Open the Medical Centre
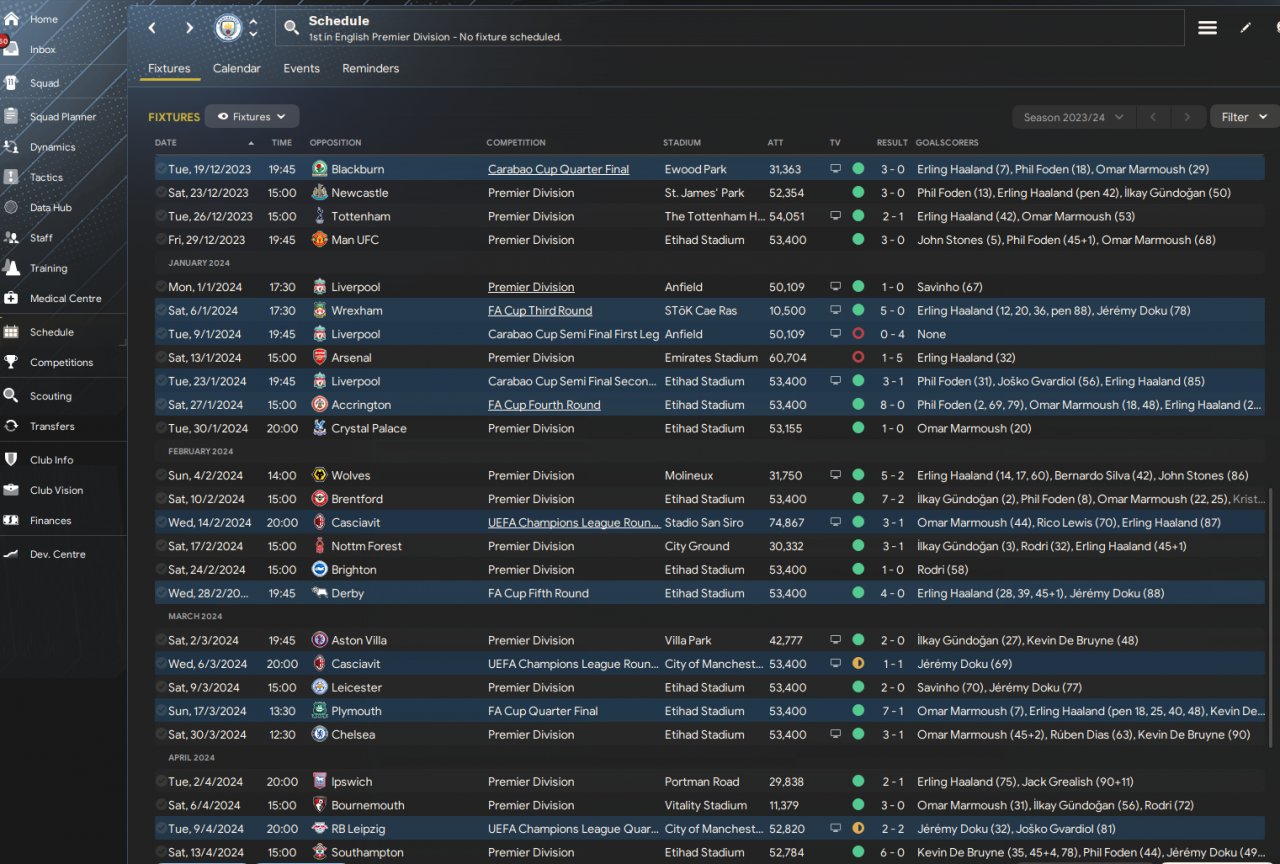Image resolution: width=1280 pixels, height=864 pixels. tap(65, 298)
